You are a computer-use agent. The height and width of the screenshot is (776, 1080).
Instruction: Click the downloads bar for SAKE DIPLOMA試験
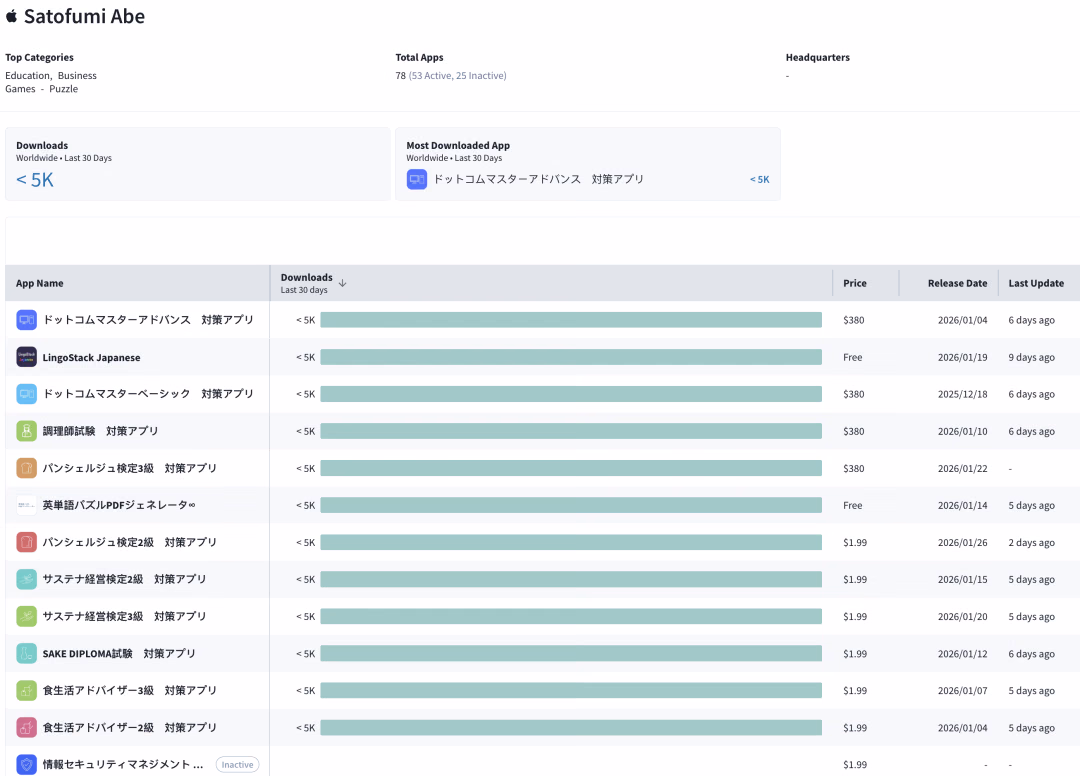click(x=571, y=653)
